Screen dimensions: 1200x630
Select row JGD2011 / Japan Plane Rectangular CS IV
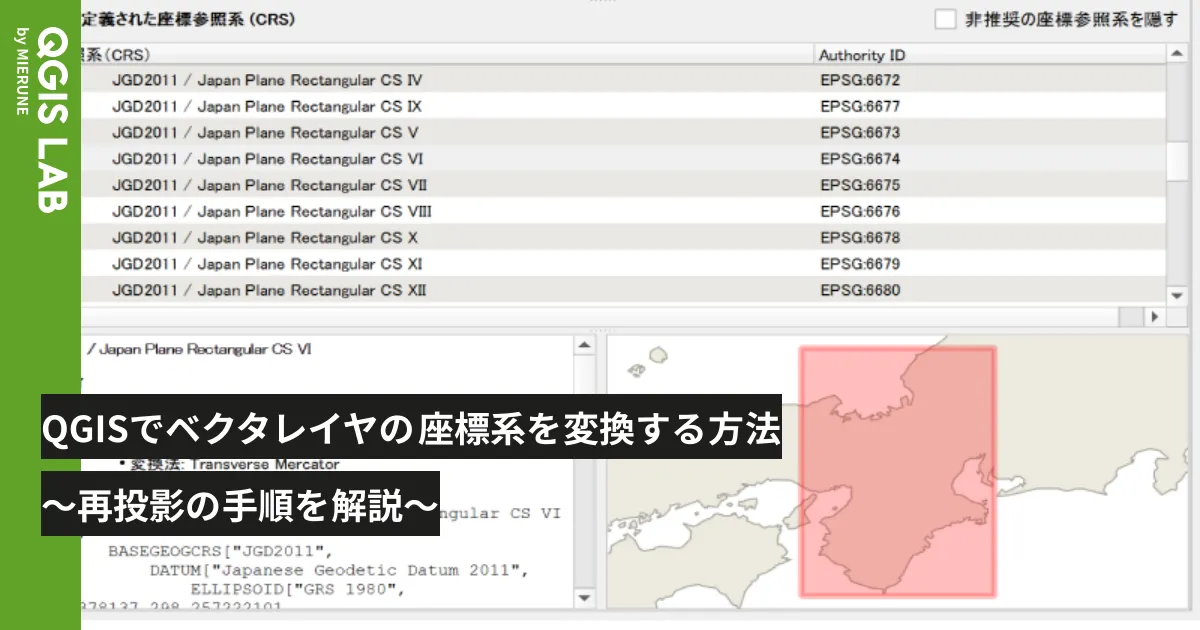coord(624,80)
